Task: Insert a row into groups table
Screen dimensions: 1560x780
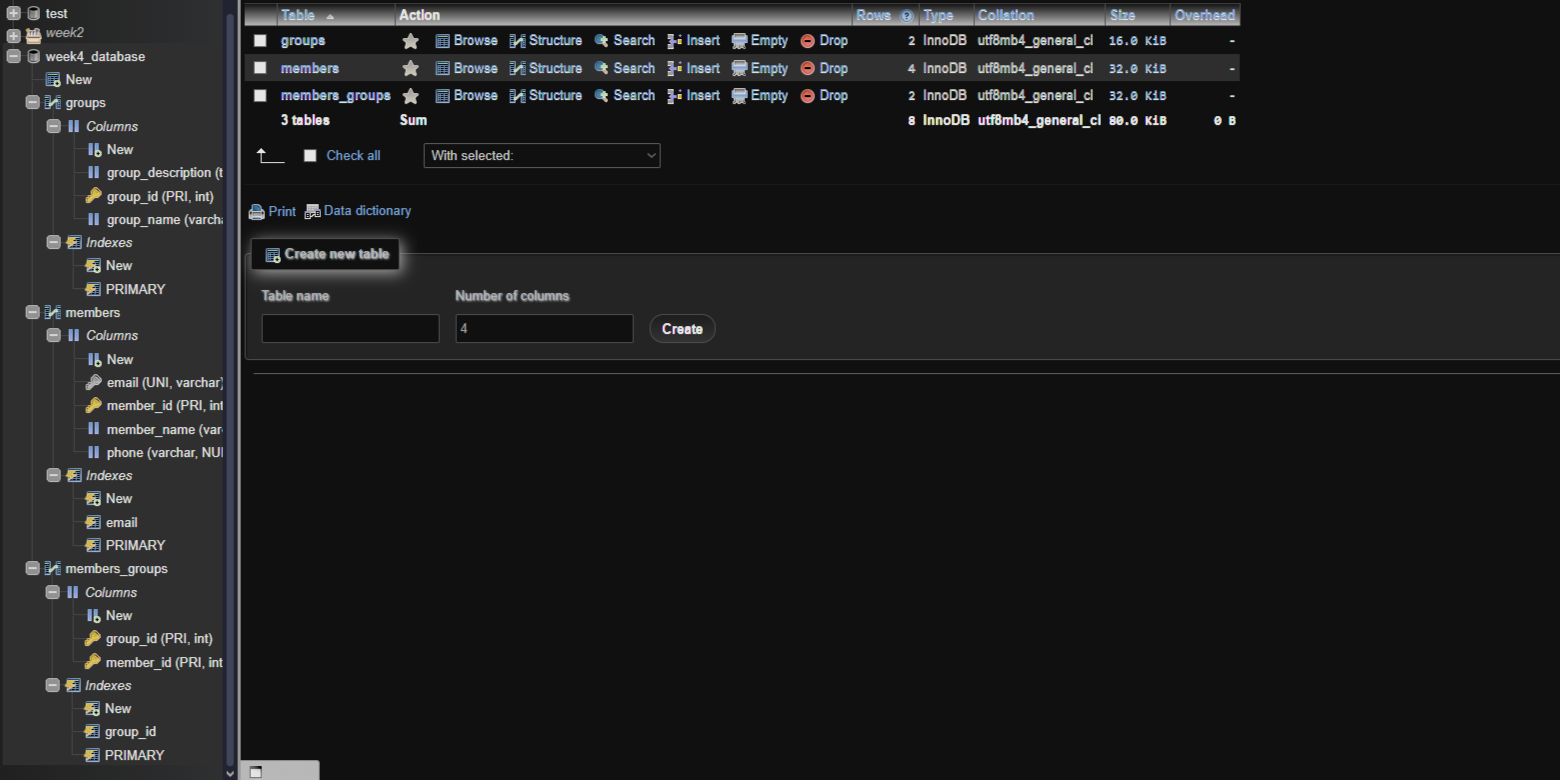Action: 694,41
